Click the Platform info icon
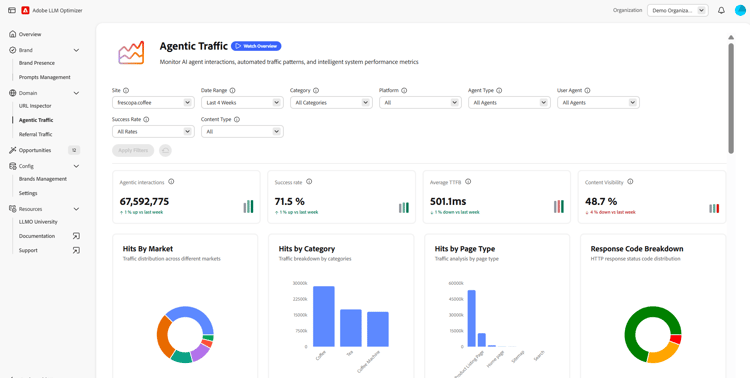750x378 pixels. 404,90
